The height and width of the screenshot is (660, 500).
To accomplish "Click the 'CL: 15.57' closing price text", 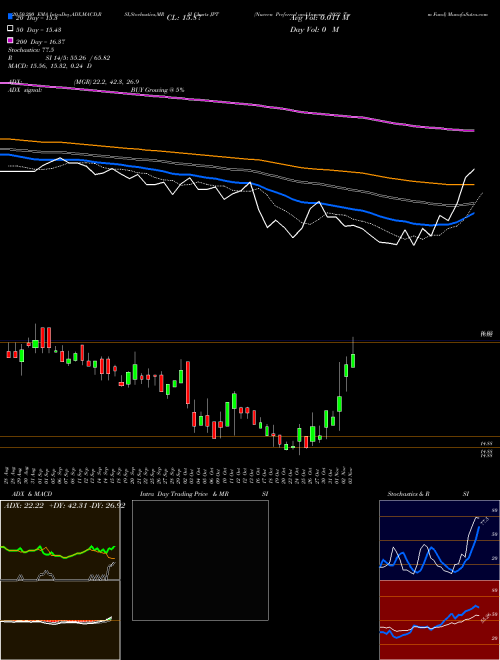I will 184,18.
